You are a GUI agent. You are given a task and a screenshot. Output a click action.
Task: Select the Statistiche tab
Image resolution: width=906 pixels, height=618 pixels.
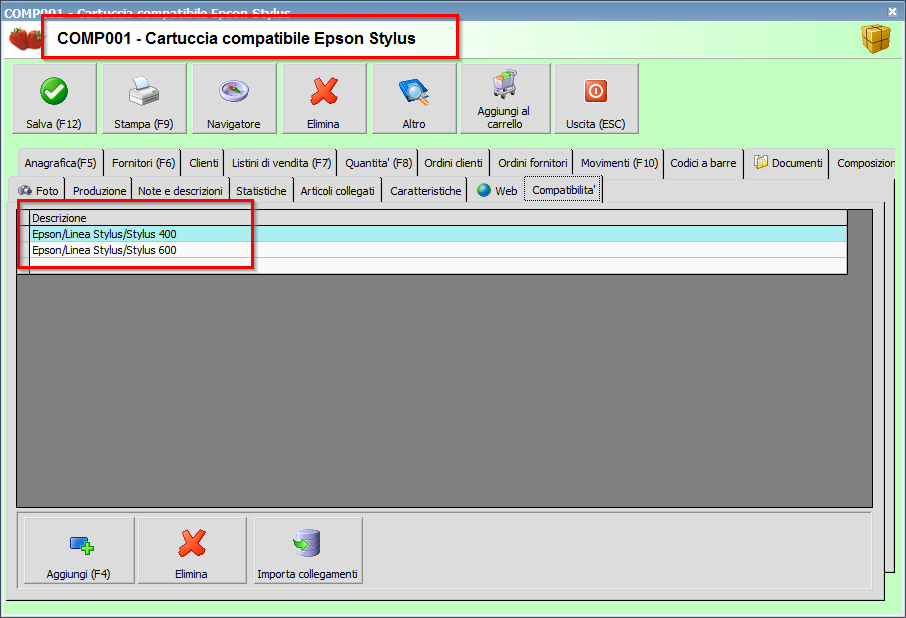click(x=261, y=191)
